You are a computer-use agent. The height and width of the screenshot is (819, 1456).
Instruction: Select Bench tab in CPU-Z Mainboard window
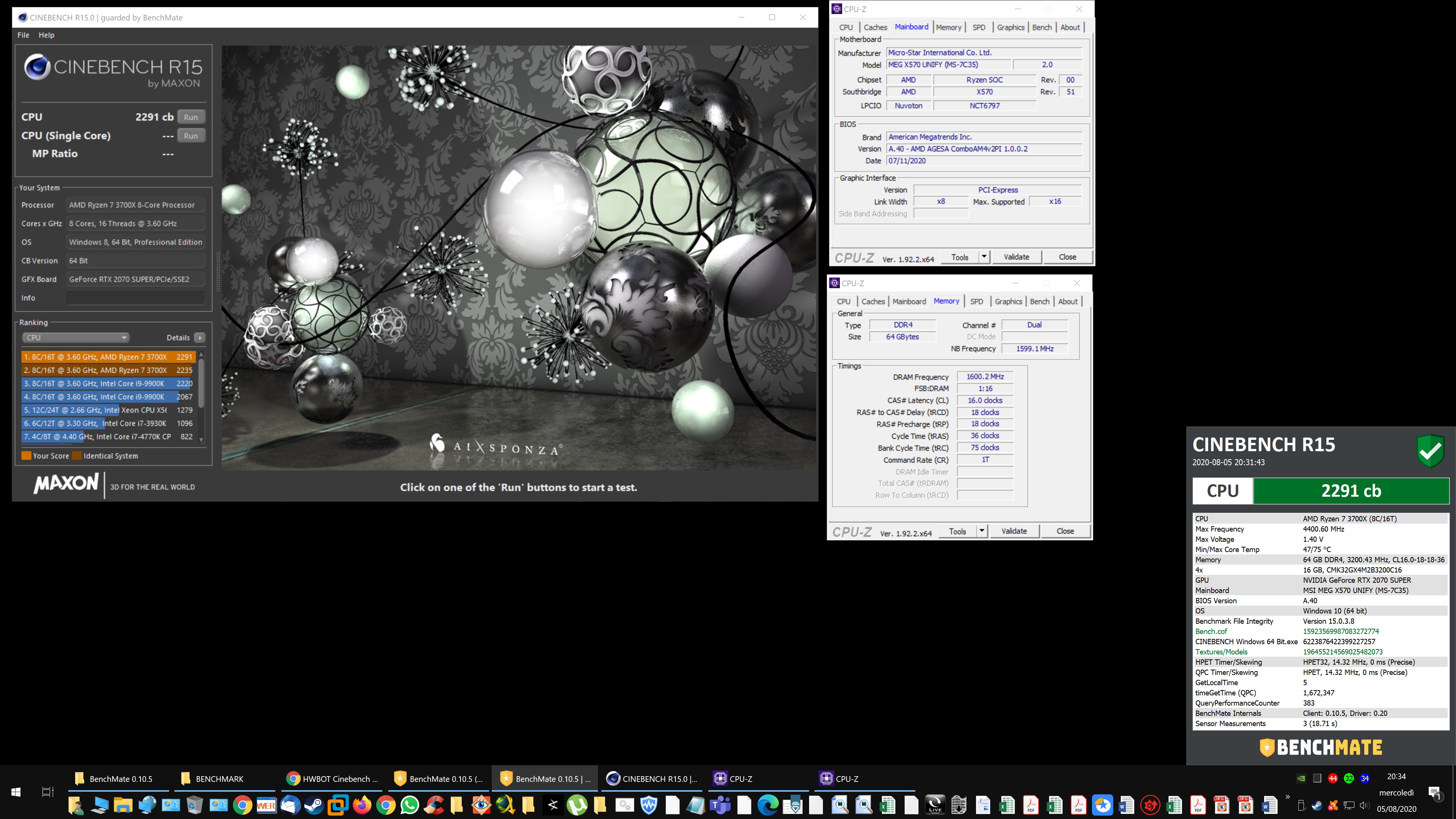(1042, 27)
